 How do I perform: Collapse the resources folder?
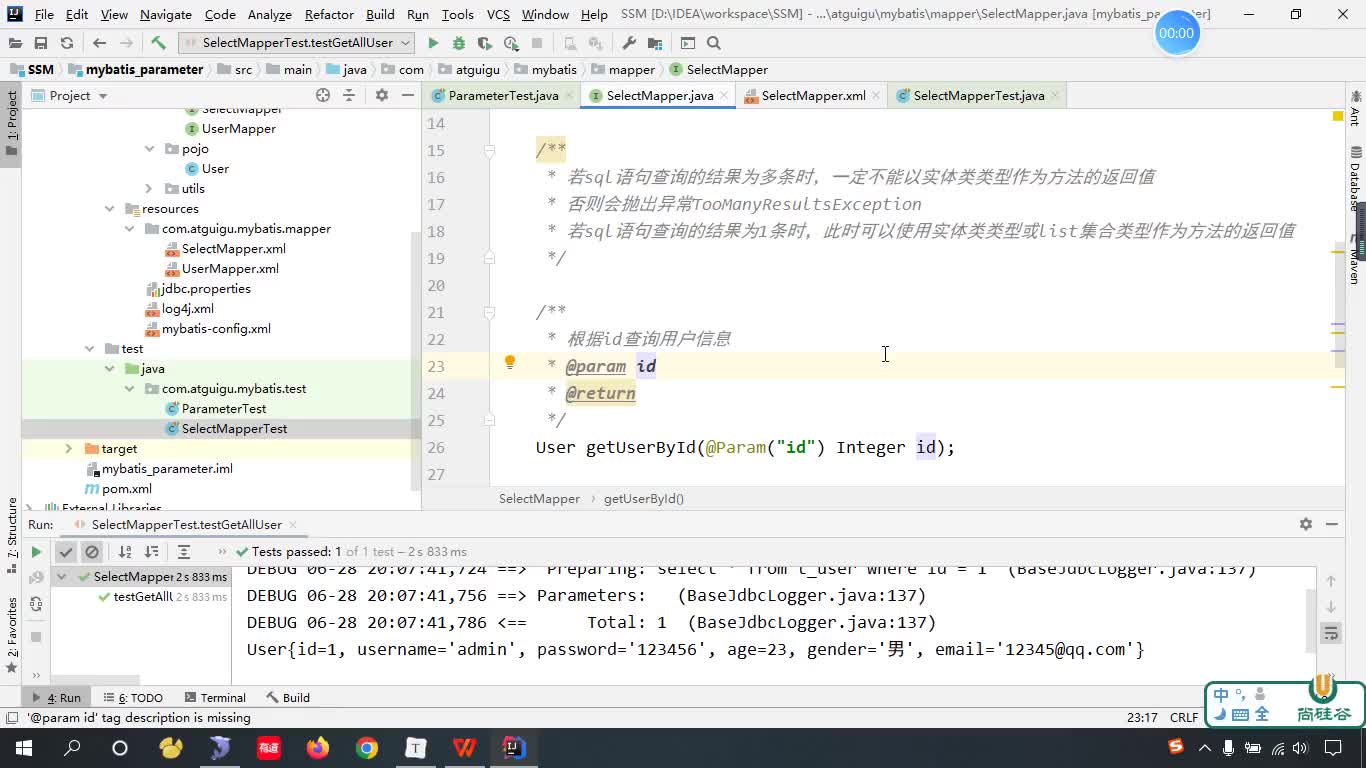tap(109, 208)
